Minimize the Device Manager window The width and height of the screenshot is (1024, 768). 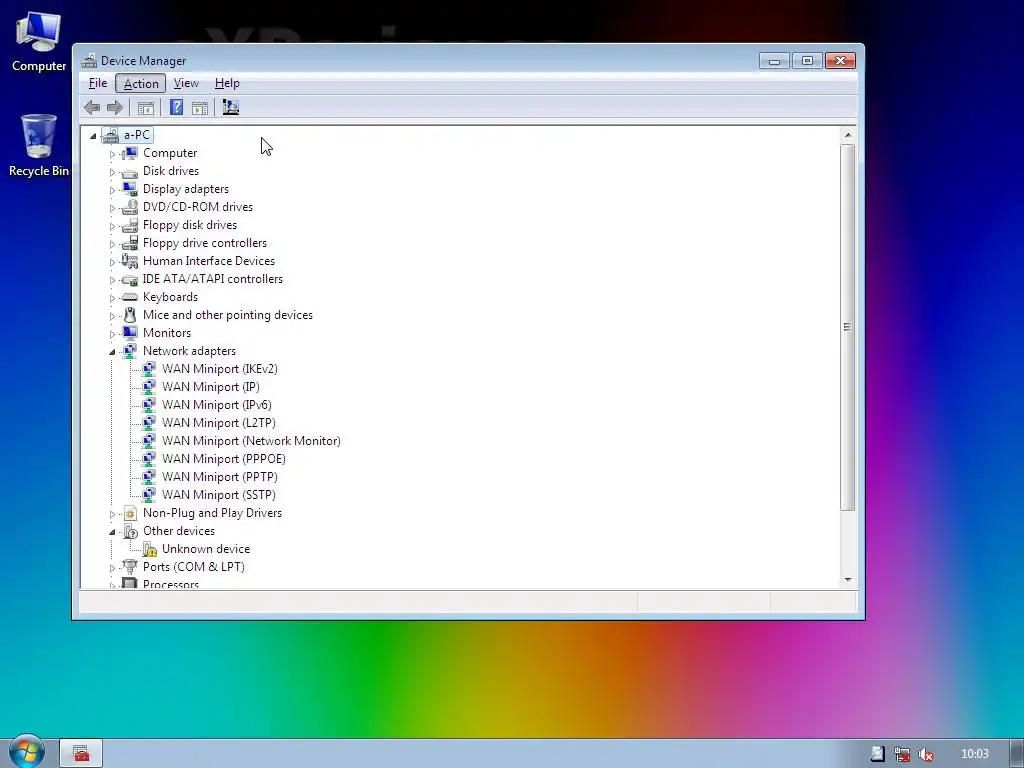[775, 61]
